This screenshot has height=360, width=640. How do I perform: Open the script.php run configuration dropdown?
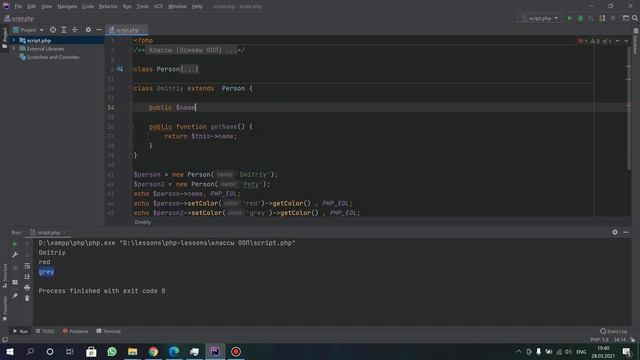[x=539, y=18]
